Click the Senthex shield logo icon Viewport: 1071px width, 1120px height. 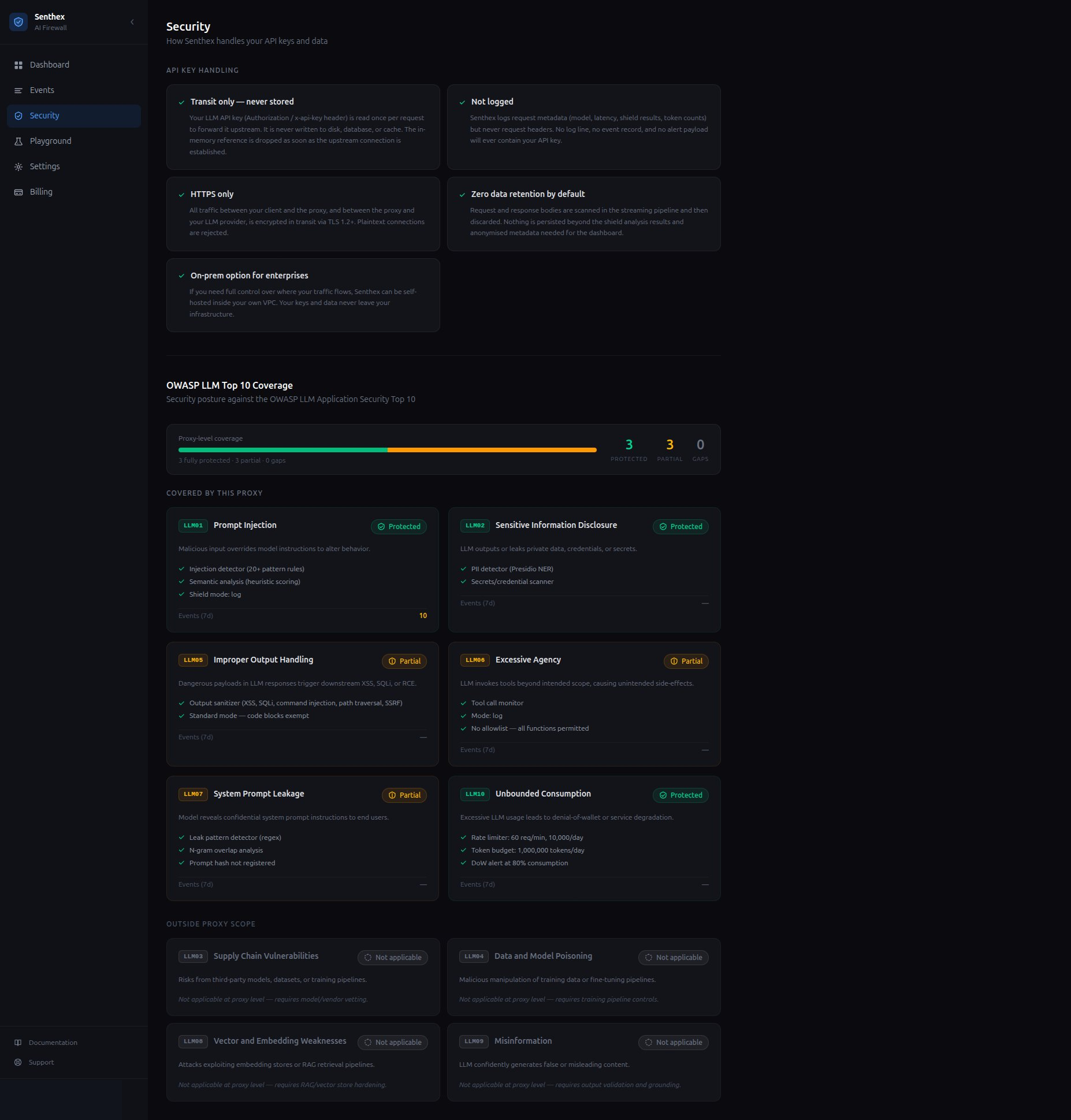click(x=18, y=22)
